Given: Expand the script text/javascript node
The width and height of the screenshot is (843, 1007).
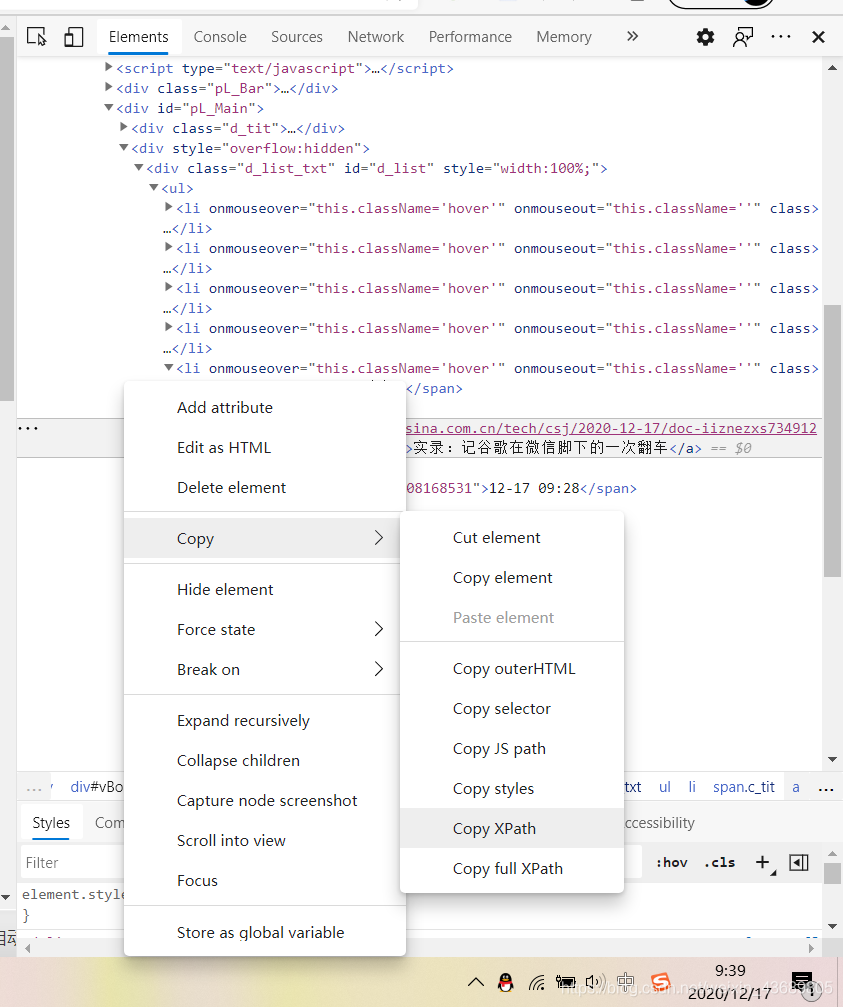Looking at the screenshot, I should (x=109, y=67).
